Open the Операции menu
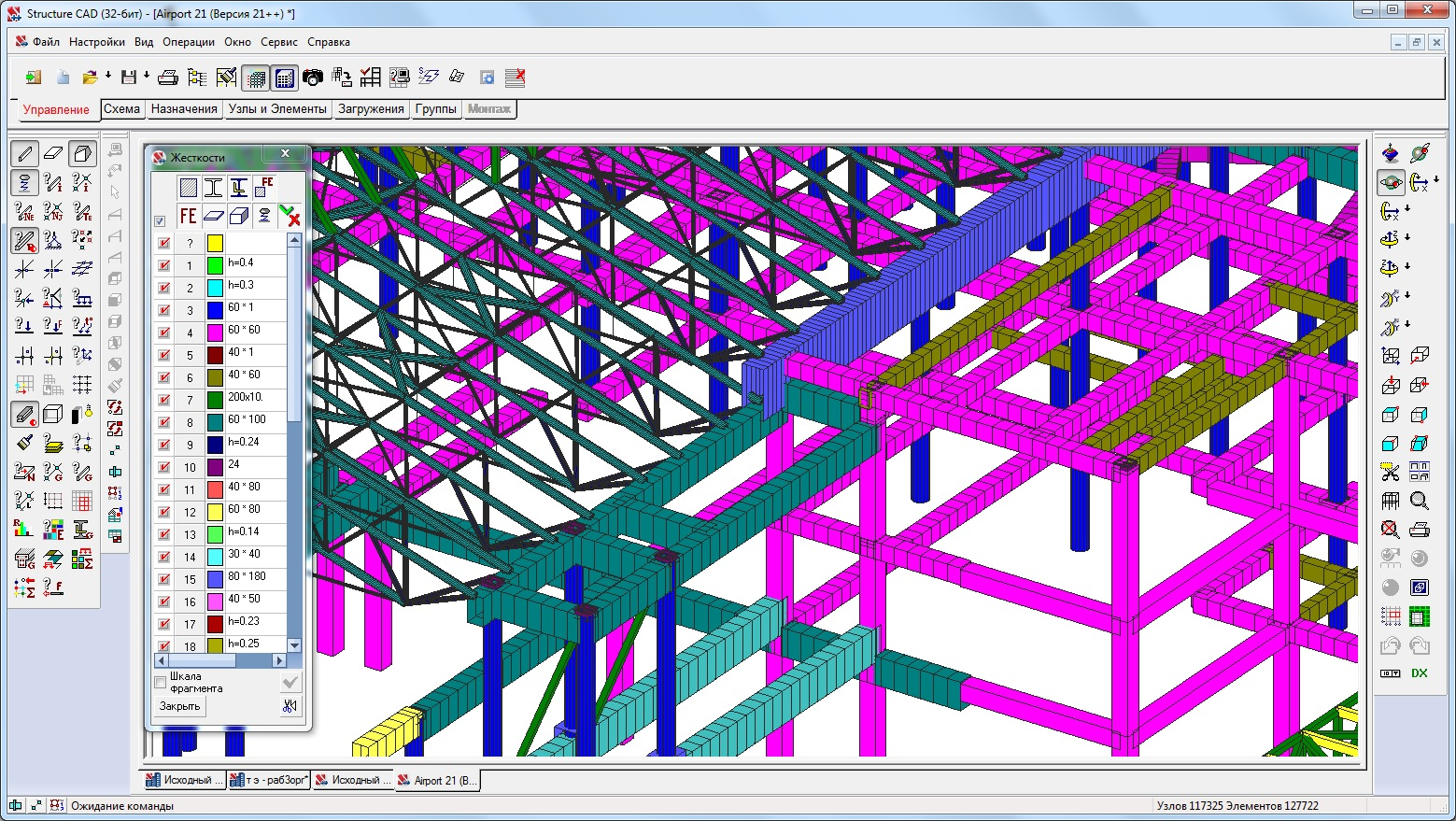1456x821 pixels. [188, 42]
